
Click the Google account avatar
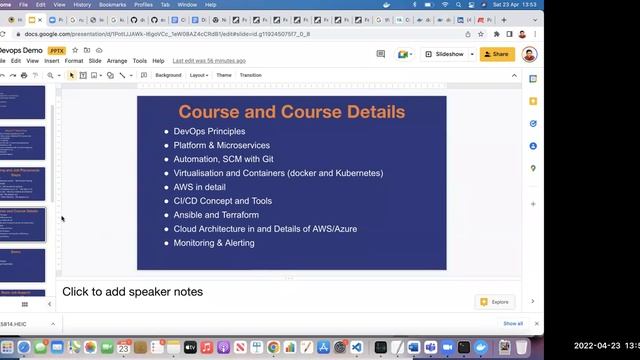tap(529, 54)
